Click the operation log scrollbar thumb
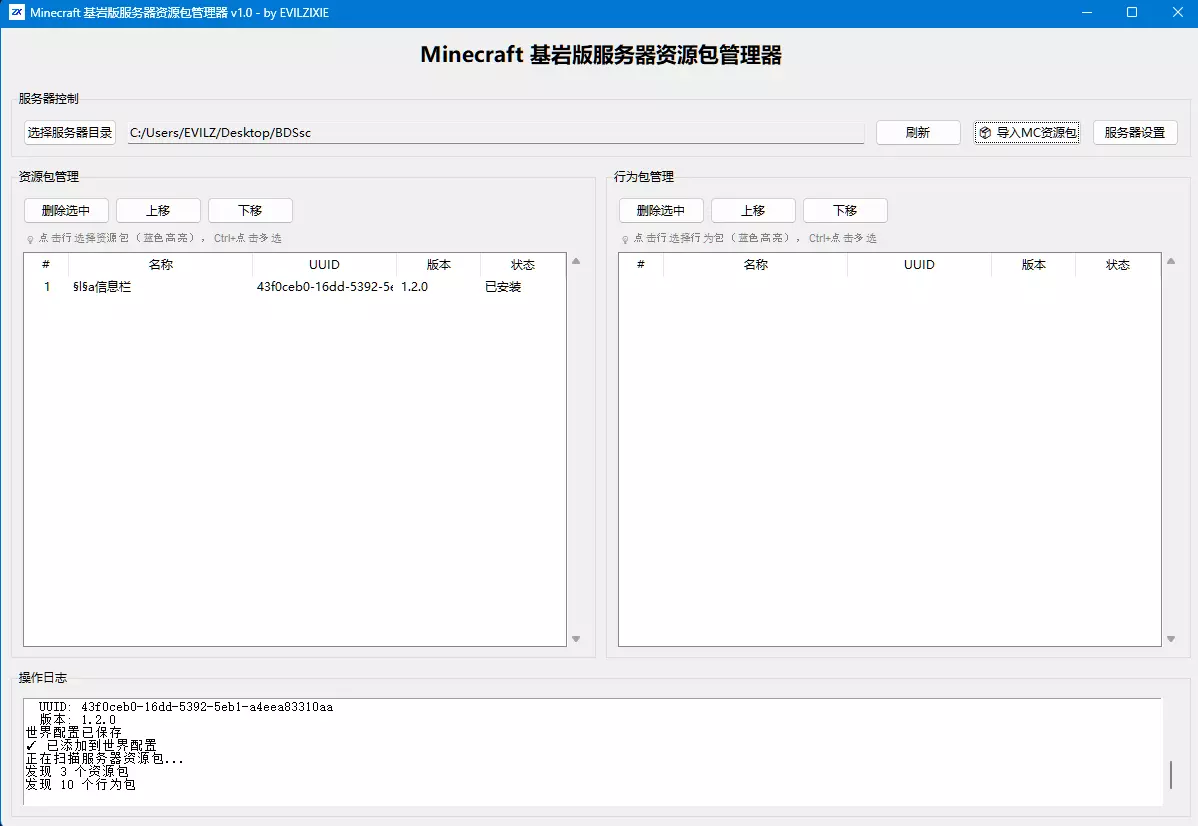 pos(1170,775)
